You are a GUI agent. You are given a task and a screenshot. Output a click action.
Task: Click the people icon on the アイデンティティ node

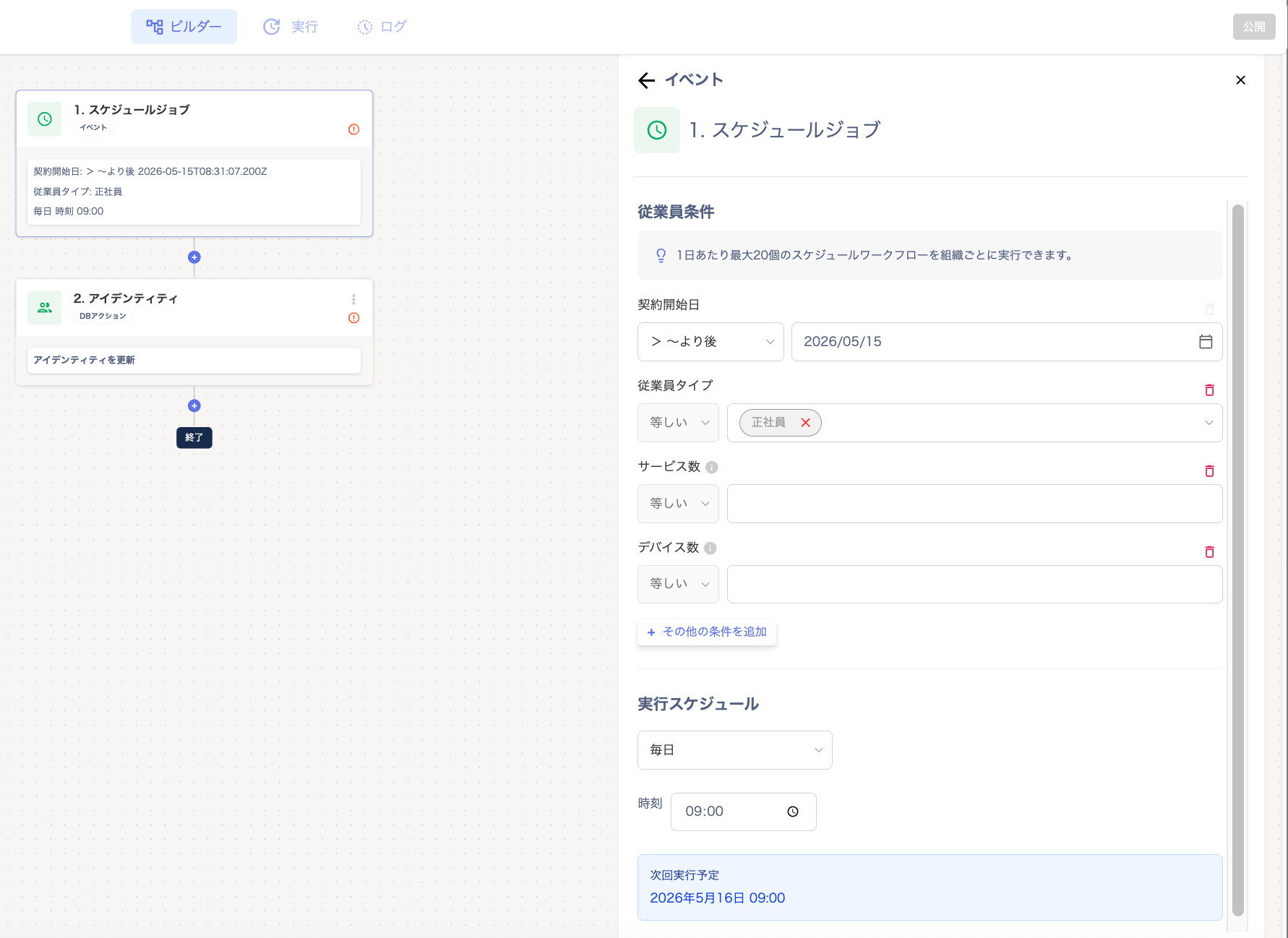pos(45,307)
